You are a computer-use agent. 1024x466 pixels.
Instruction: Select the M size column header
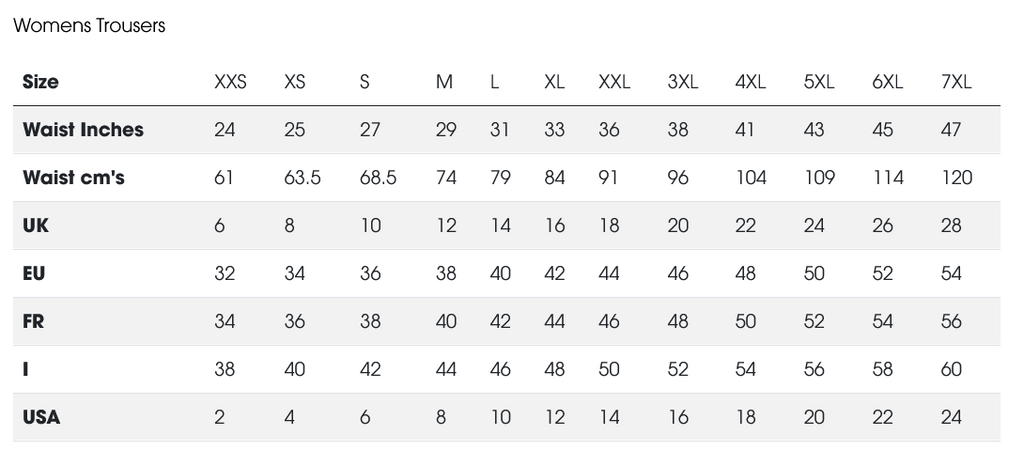pos(444,82)
